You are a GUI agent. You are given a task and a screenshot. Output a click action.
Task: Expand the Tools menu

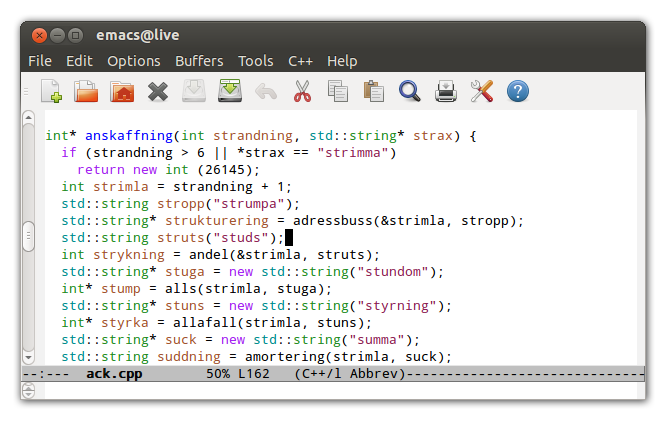pos(256,61)
